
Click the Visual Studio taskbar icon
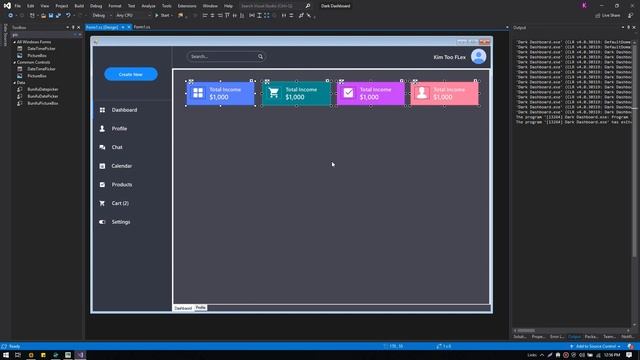[x=80, y=355]
